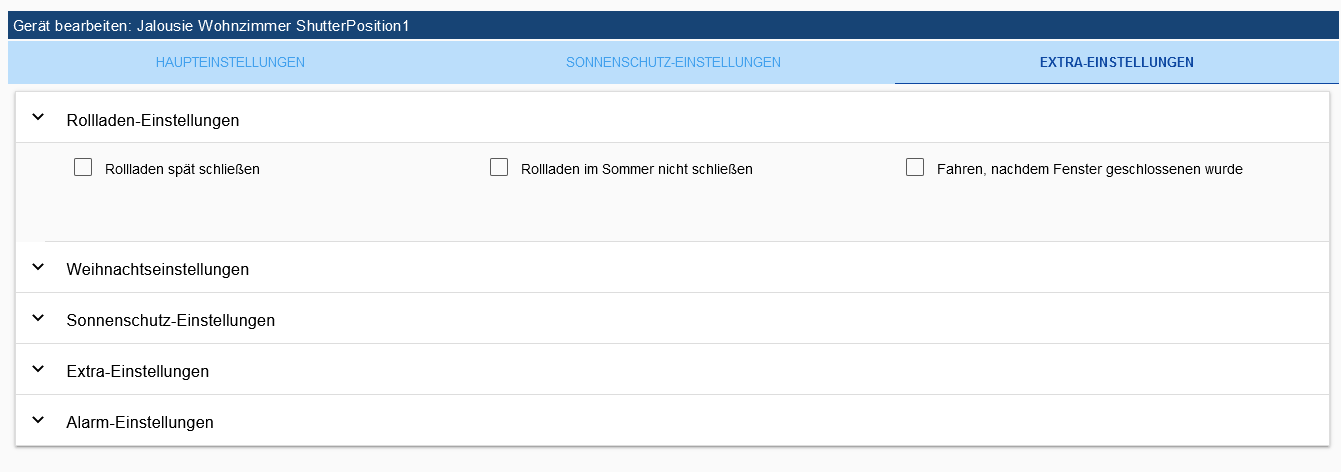Collapse Rollladen-Einstellungen using its chevron icon

(38, 117)
